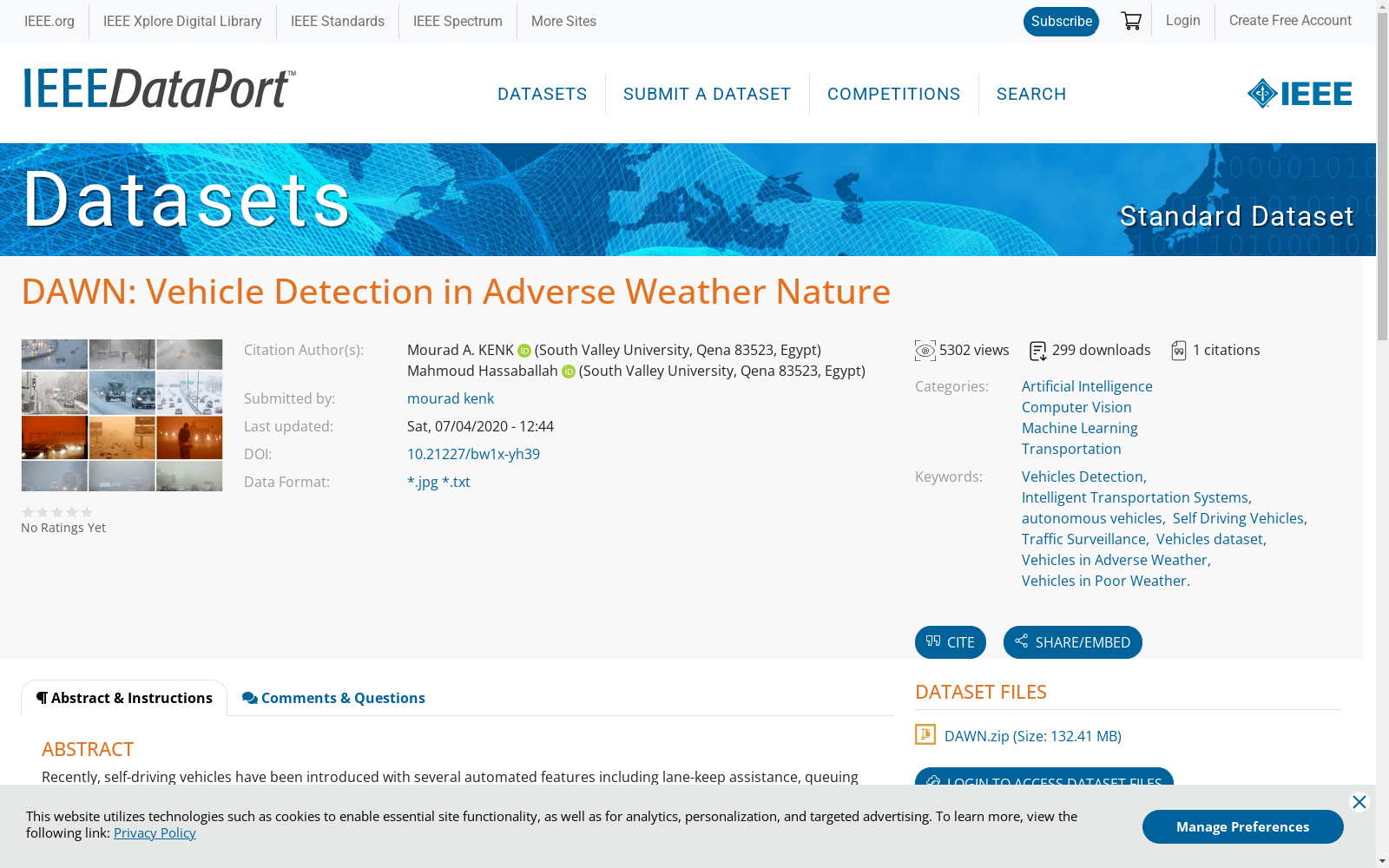
Task: Open Mahmoud Hassaballah's ORCID icon
Action: (569, 372)
